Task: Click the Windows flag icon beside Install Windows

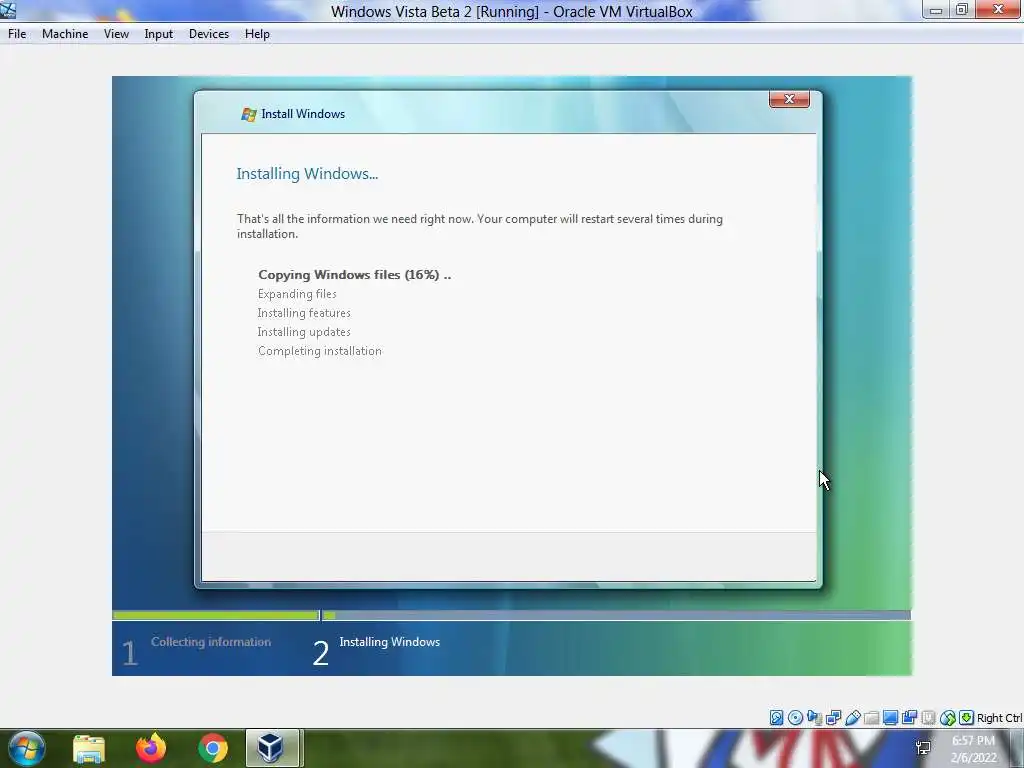Action: (x=248, y=114)
